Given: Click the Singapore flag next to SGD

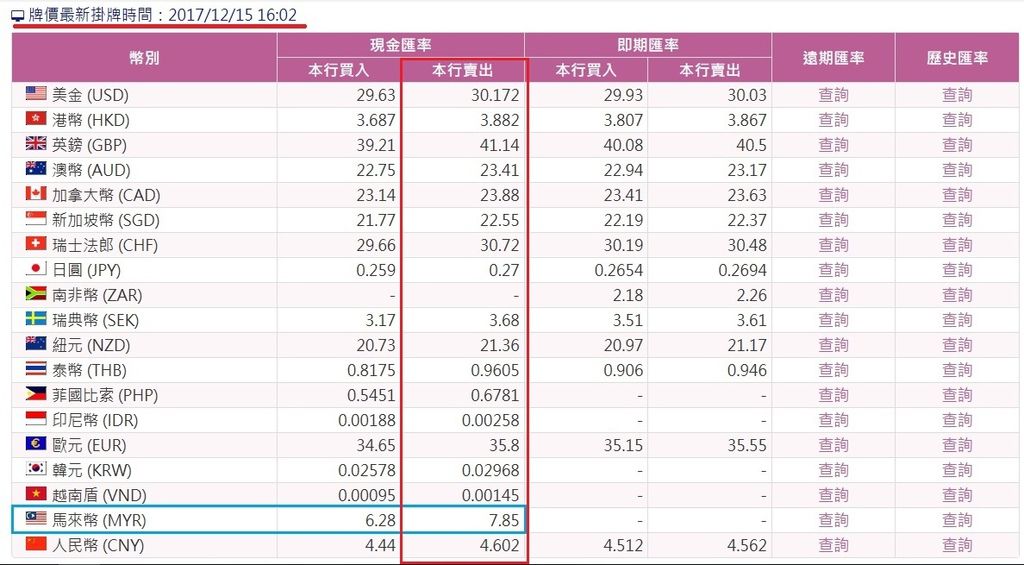Looking at the screenshot, I should click(x=36, y=218).
